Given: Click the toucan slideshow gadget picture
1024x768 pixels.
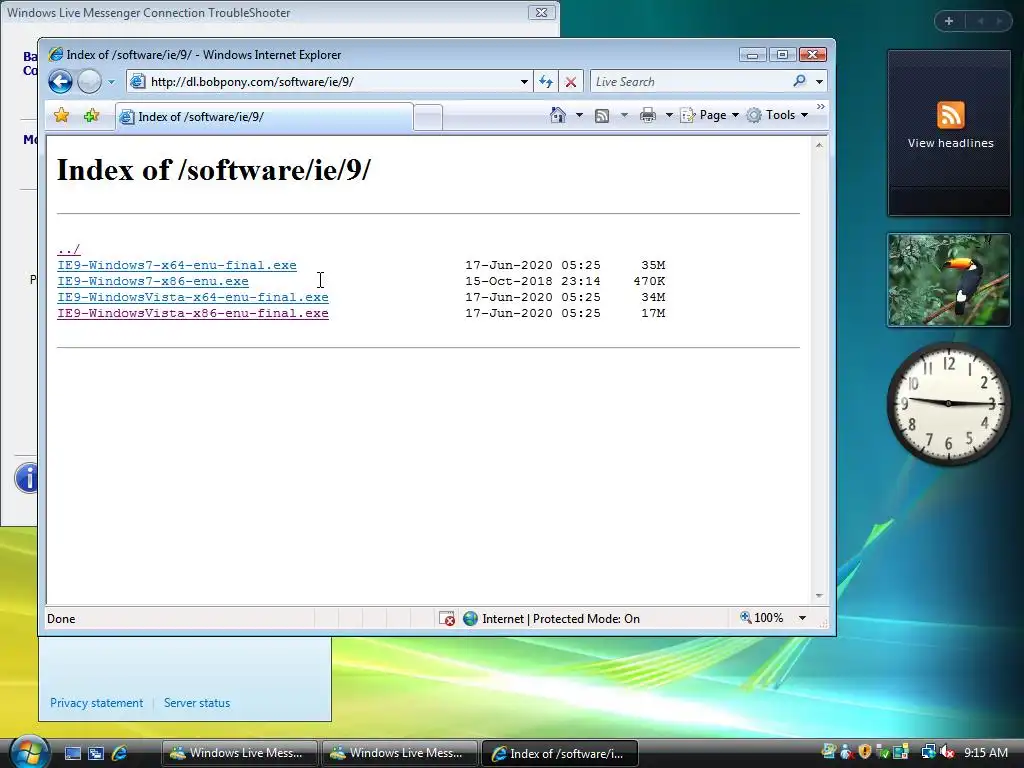Looking at the screenshot, I should (x=949, y=280).
